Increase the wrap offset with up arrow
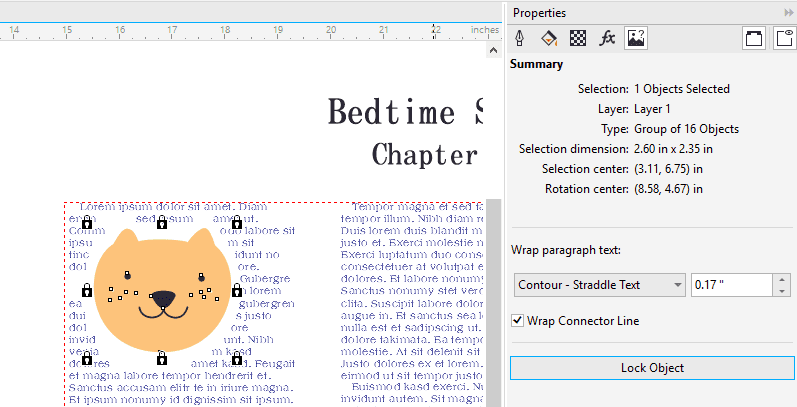Screen dimensions: 797x407 click(783, 279)
